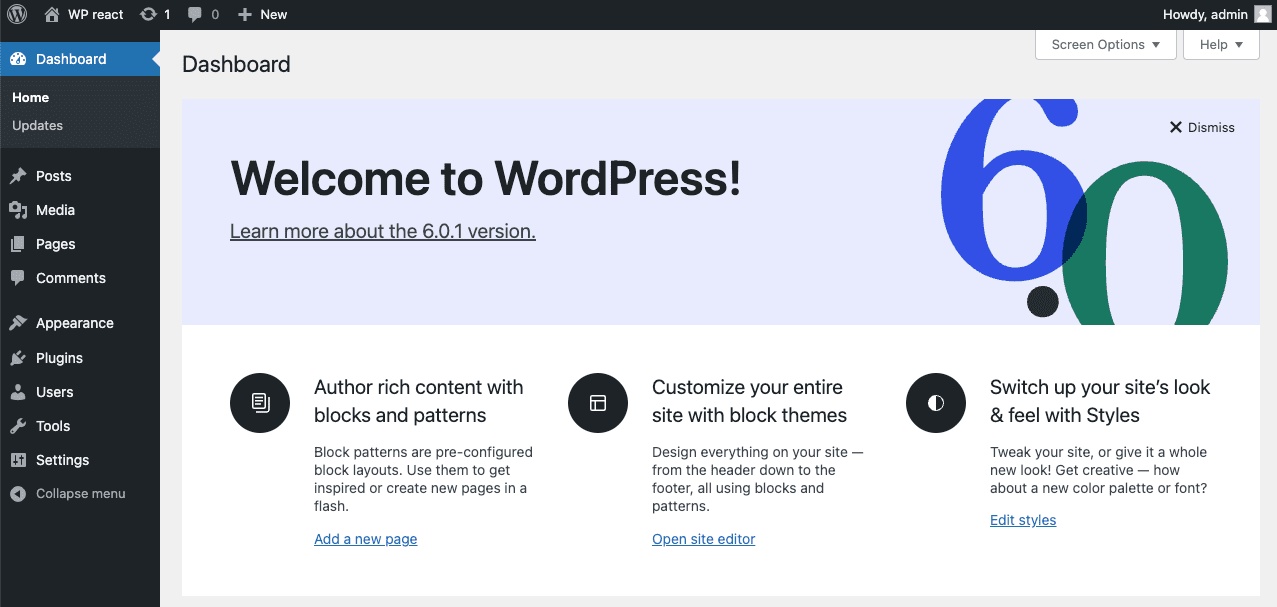Click the Plugins plug icon
Screen dimensions: 1277x607
(x=18, y=358)
